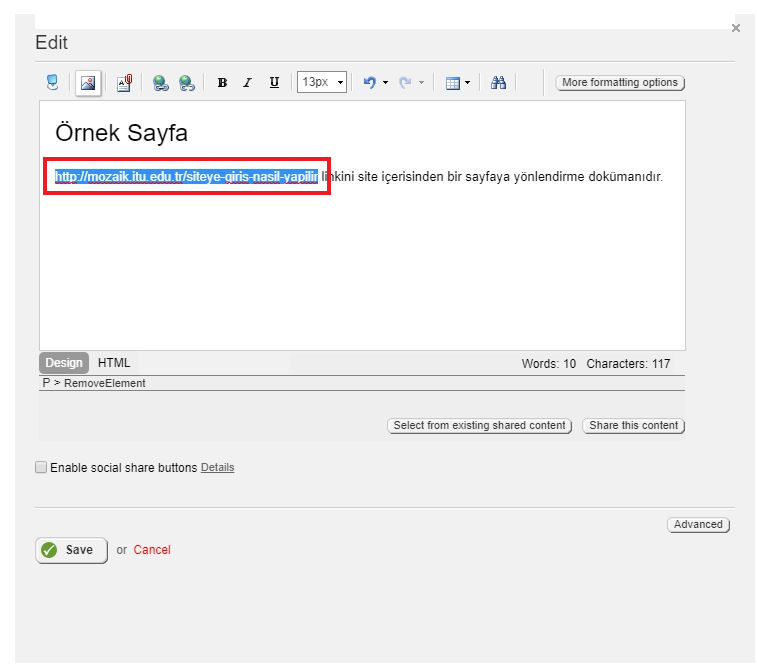Click the Insert Table icon
This screenshot has width=757, height=666.
453,83
